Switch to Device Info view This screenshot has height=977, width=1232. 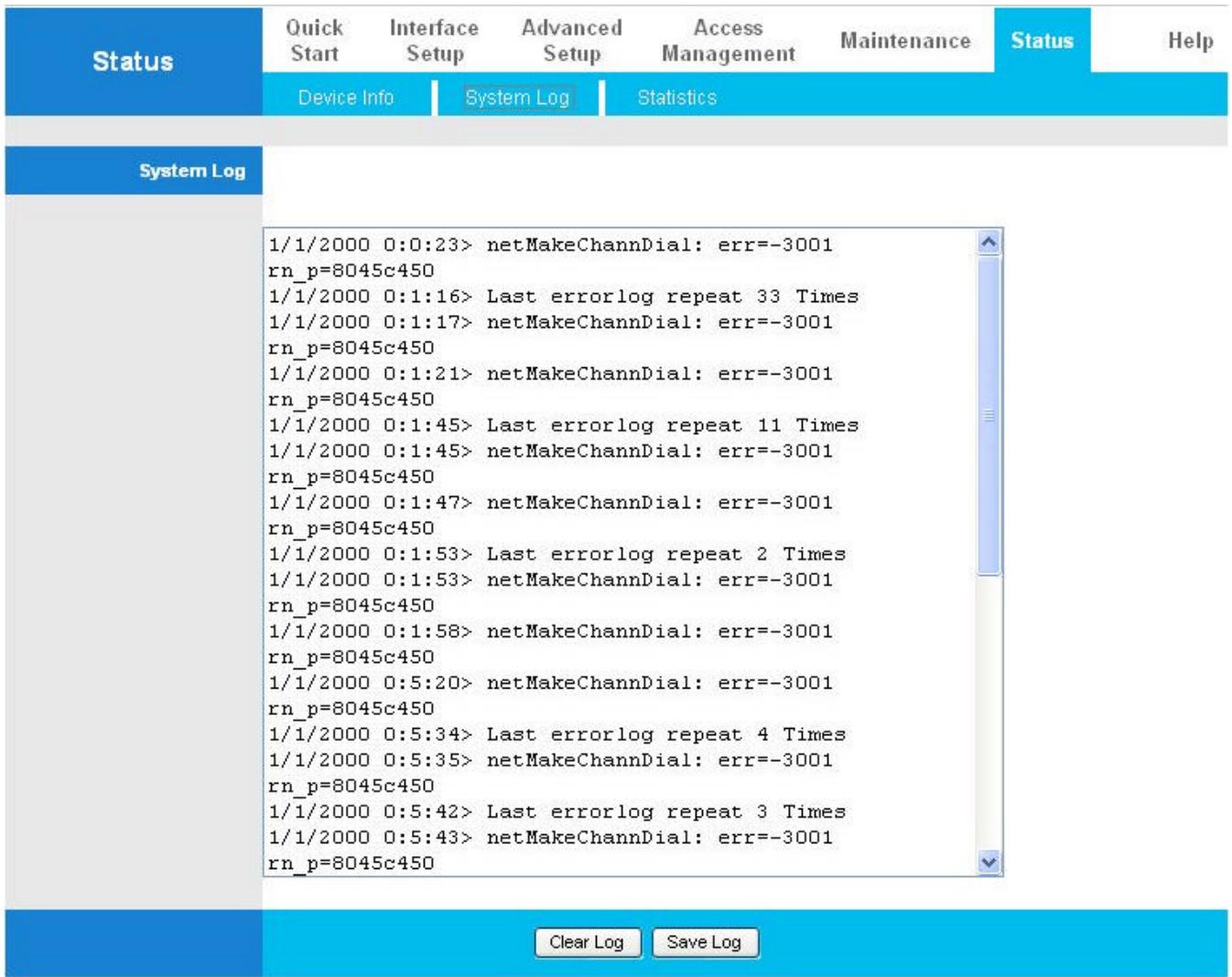pyautogui.click(x=345, y=95)
